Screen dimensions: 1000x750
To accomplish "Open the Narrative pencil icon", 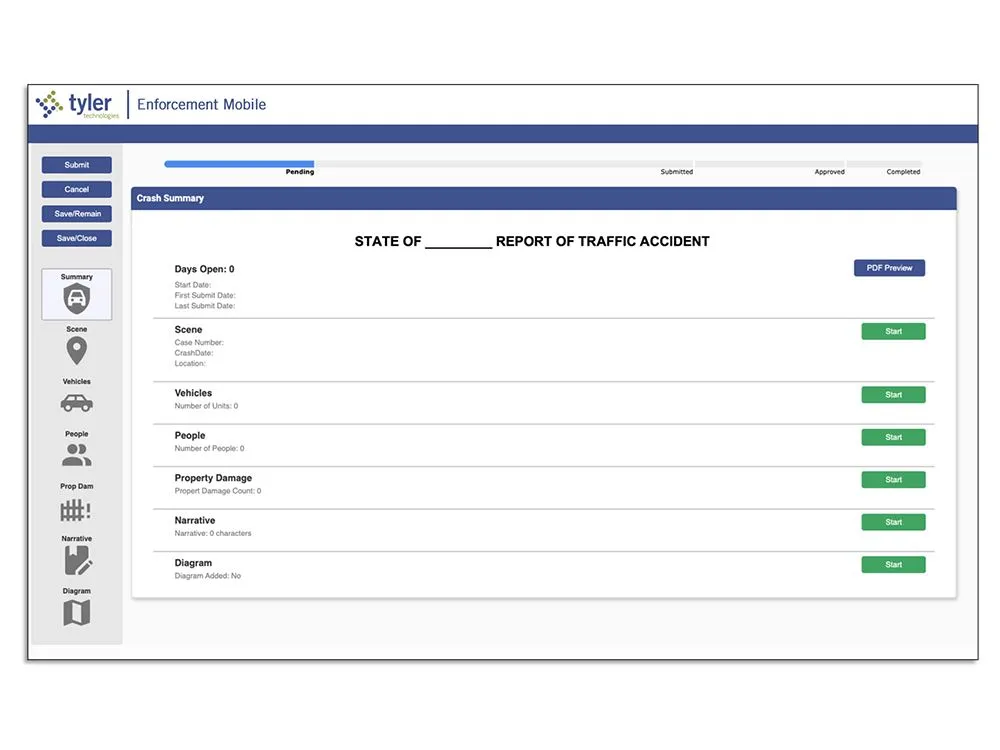I will point(76,560).
